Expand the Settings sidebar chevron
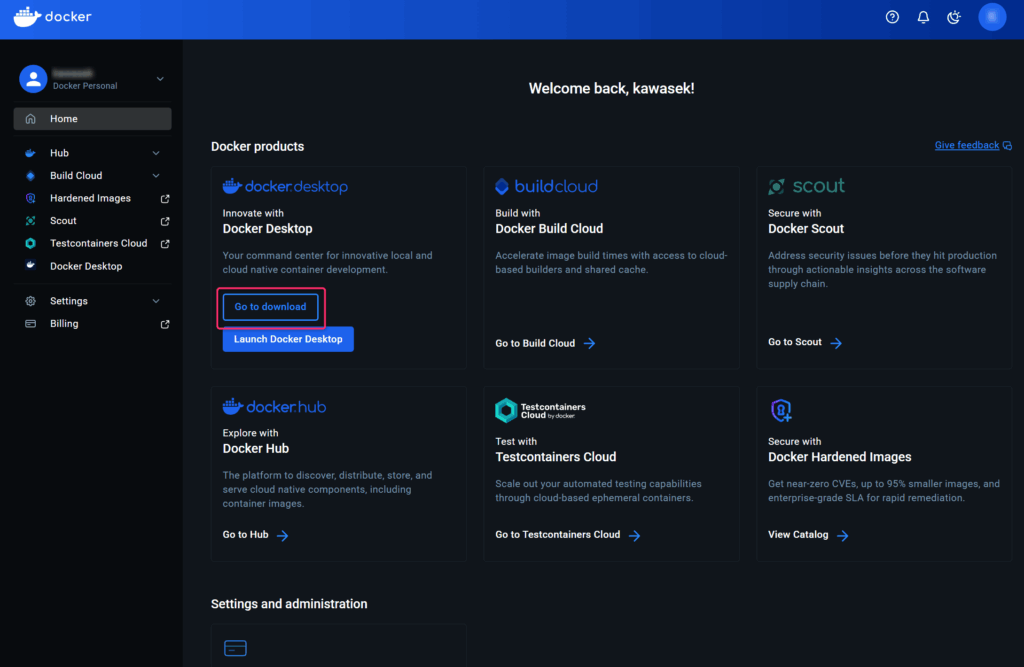The image size is (1024, 667). click(156, 301)
